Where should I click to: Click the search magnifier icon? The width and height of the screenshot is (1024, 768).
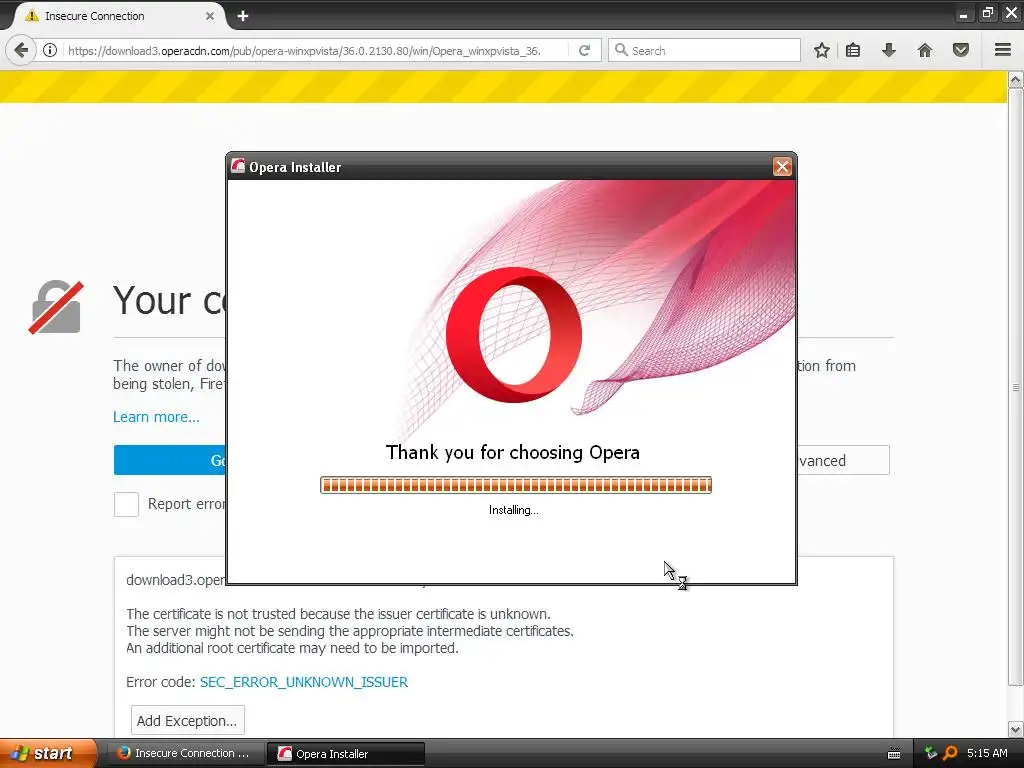click(621, 50)
